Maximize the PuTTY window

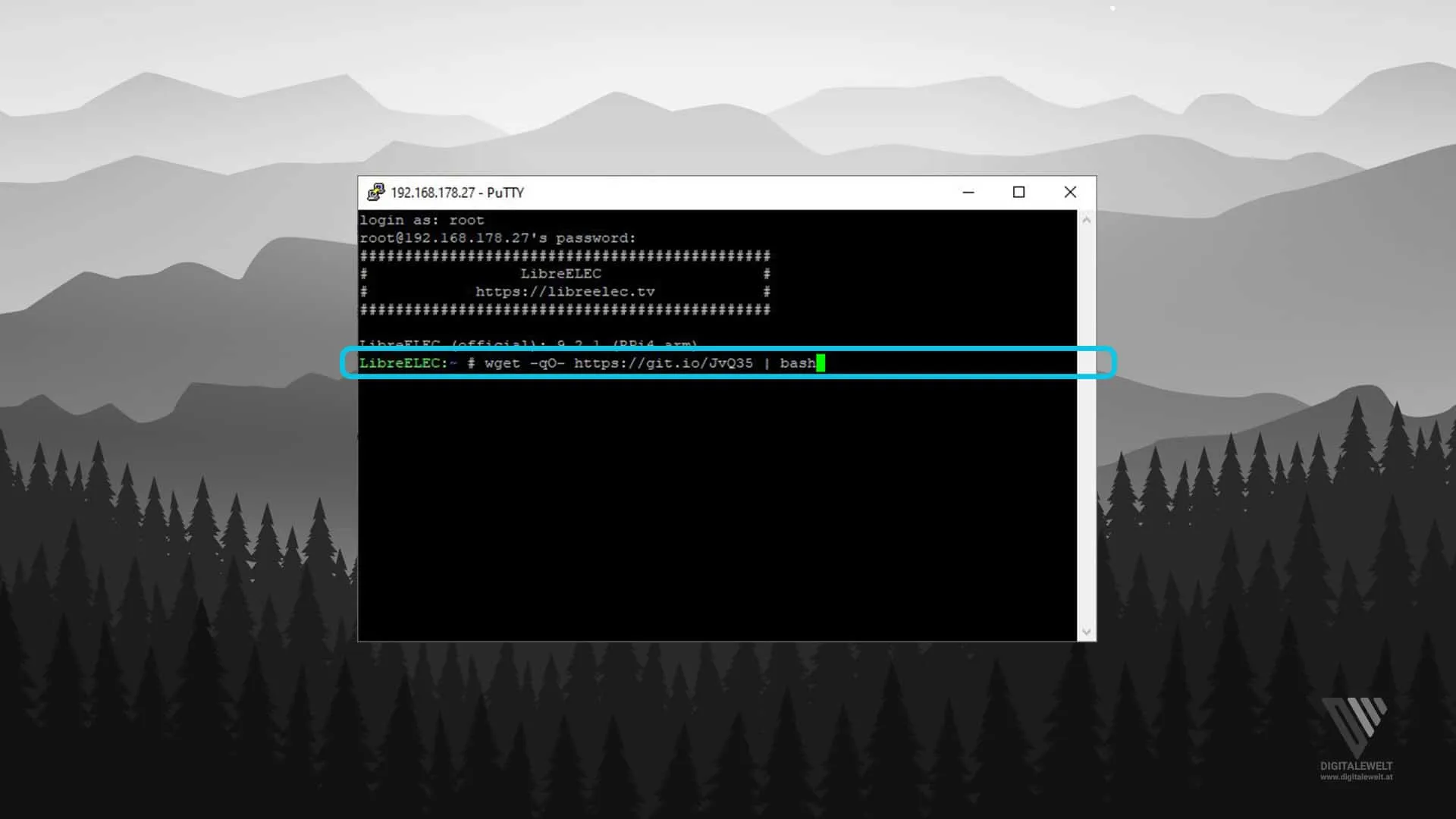(1018, 193)
